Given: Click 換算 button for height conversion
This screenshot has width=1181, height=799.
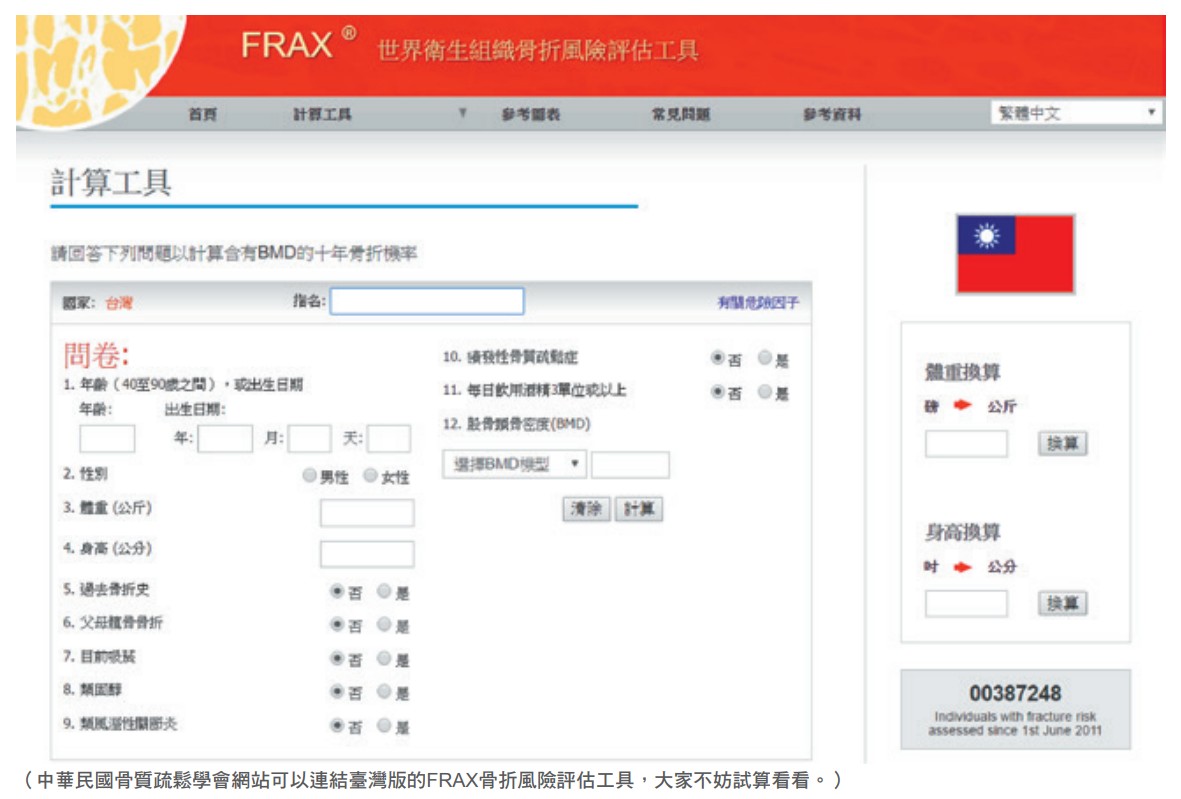Looking at the screenshot, I should pyautogui.click(x=1063, y=603).
